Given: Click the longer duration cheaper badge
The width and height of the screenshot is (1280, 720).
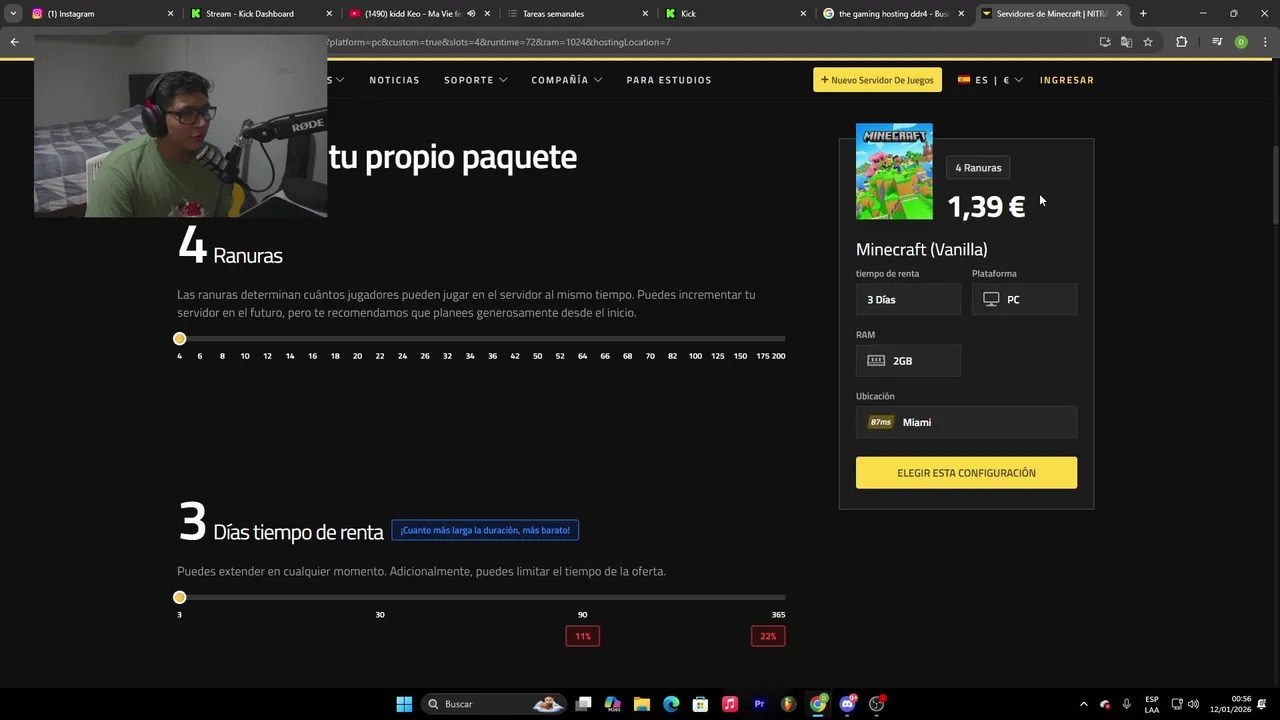Looking at the screenshot, I should [x=485, y=530].
